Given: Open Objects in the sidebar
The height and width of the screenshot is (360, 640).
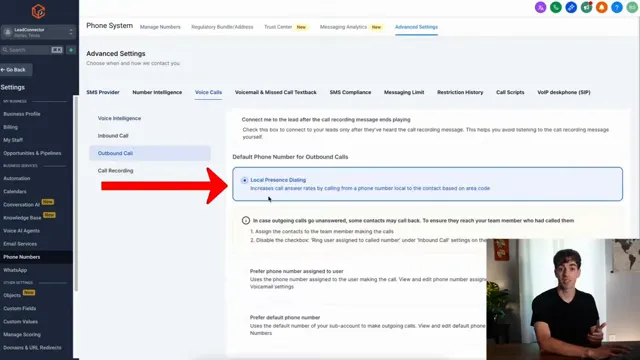Looking at the screenshot, I should [x=12, y=295].
